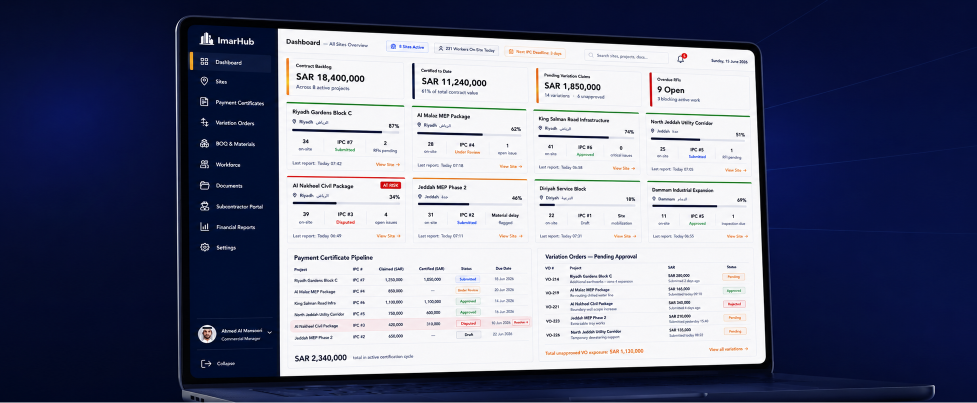
Task: Click the Next IPC Deadline badge
Action: (x=535, y=53)
